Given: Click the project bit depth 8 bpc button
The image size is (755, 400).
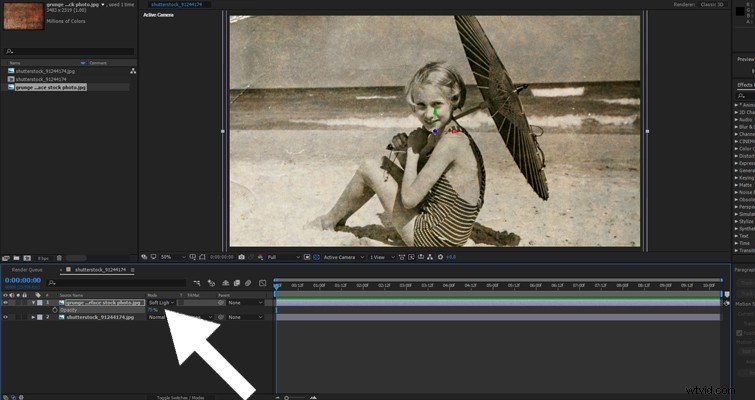Looking at the screenshot, I should (43, 258).
